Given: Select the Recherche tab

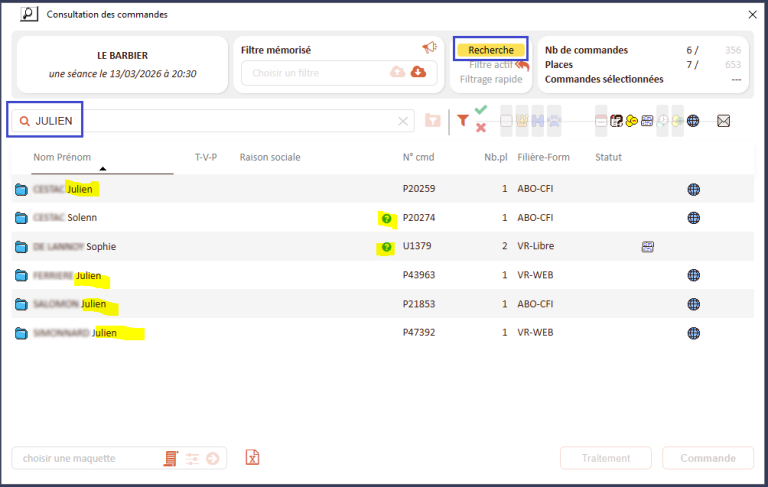Looking at the screenshot, I should click(491, 50).
